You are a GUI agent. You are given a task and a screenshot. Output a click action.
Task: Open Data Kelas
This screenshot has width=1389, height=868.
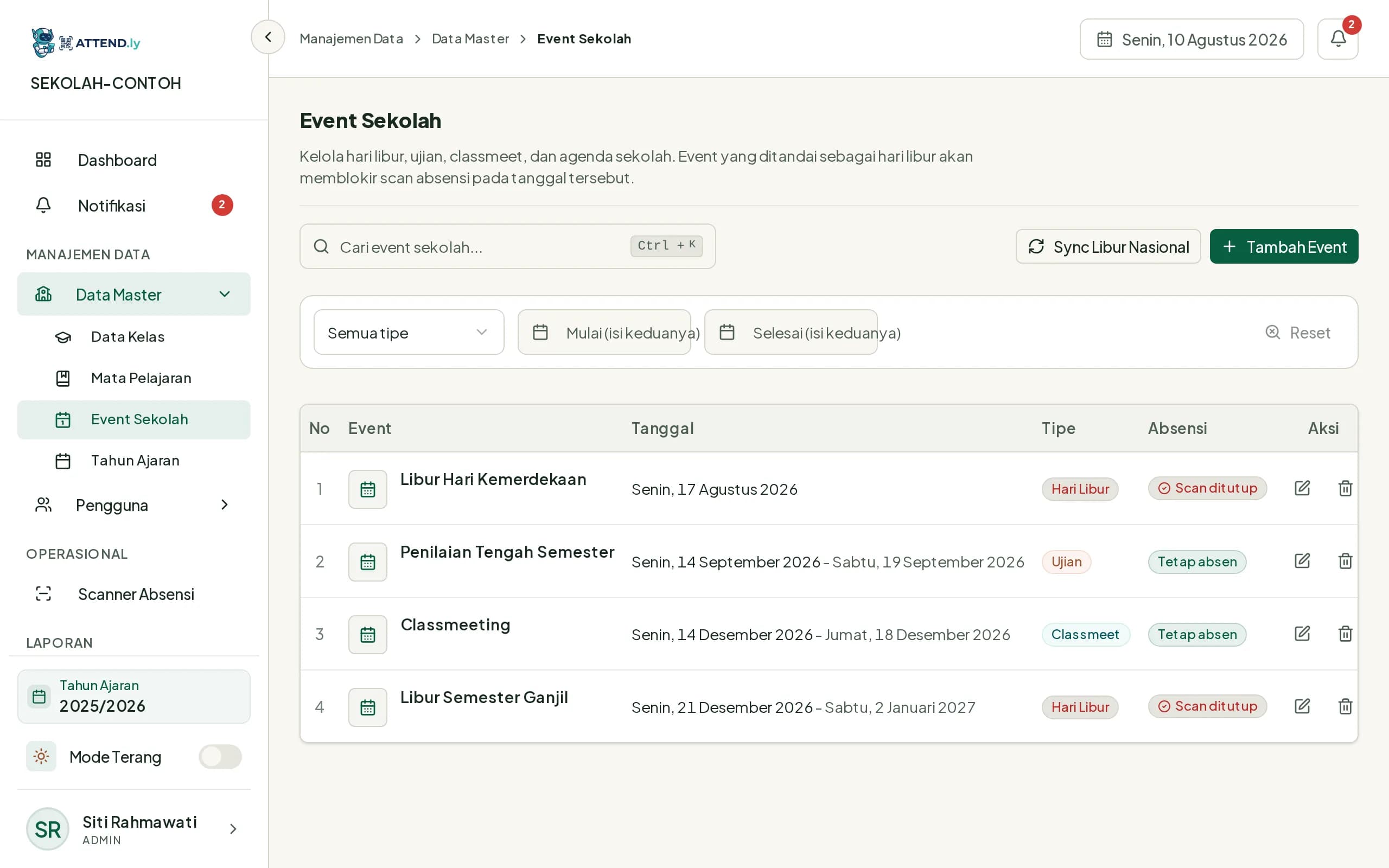coord(133,336)
